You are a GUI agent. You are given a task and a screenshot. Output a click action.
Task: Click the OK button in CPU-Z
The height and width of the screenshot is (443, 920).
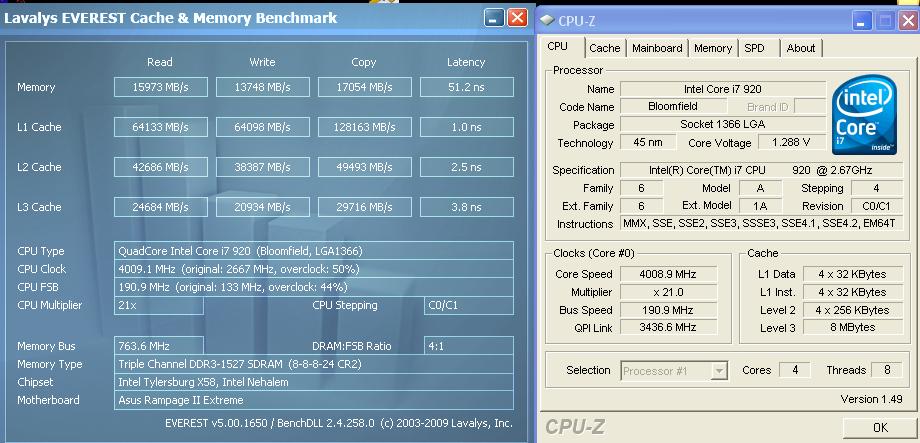[x=880, y=428]
